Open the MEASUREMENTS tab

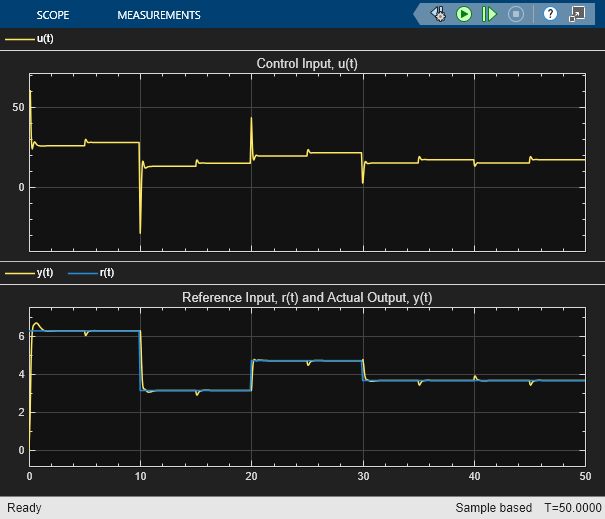tap(158, 15)
